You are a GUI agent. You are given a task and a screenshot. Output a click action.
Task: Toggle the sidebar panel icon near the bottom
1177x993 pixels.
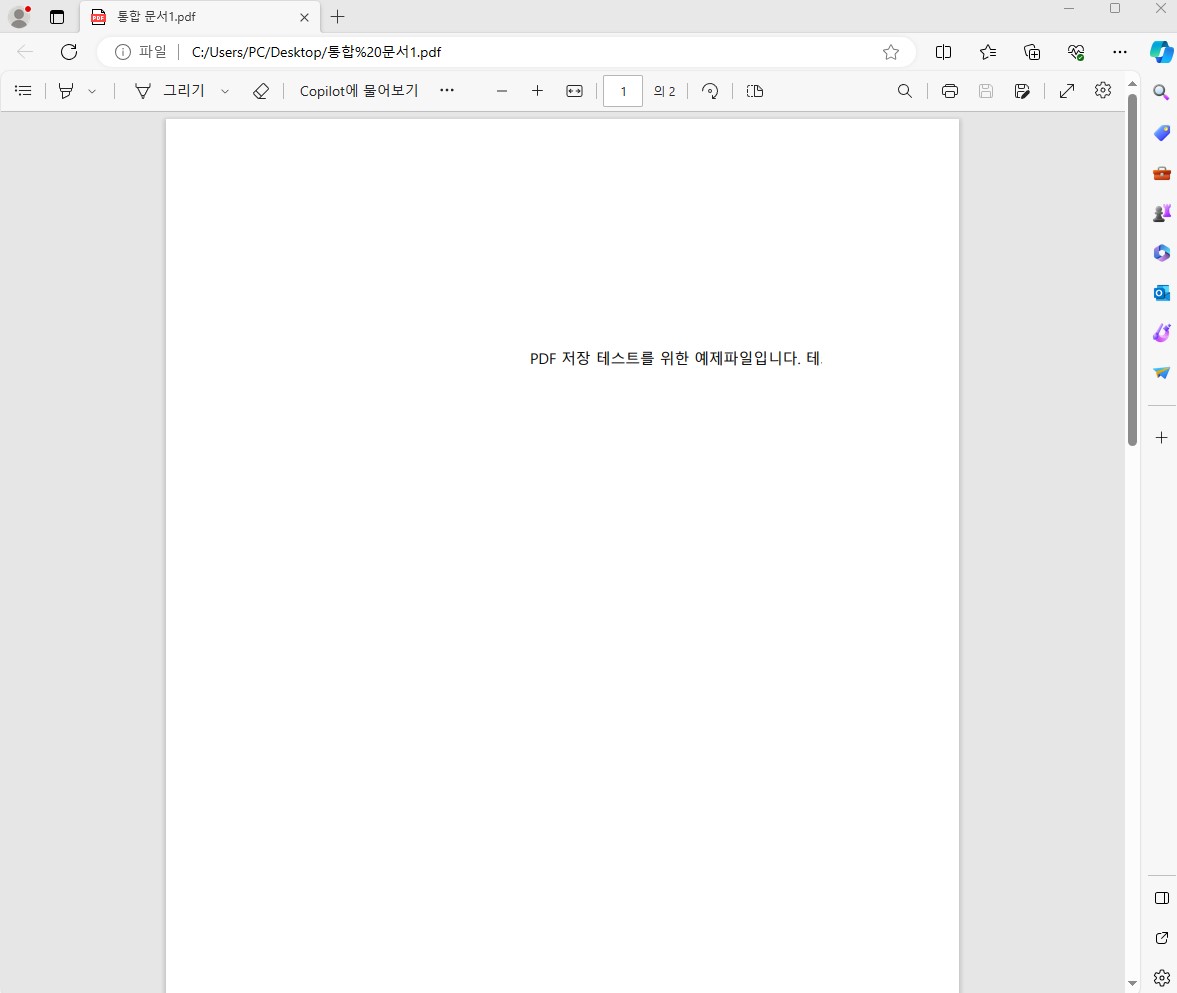point(1161,898)
